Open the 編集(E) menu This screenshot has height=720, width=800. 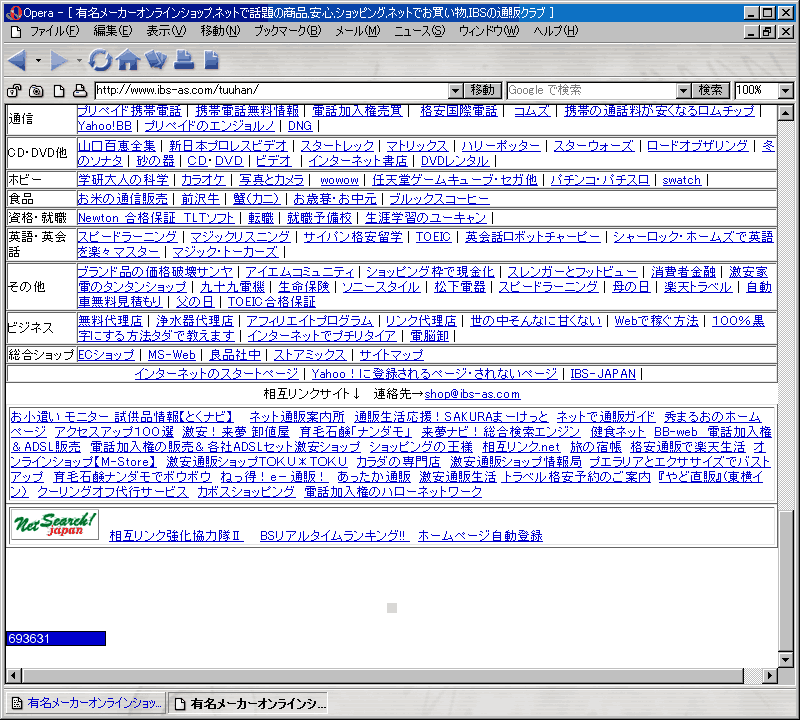pos(113,31)
